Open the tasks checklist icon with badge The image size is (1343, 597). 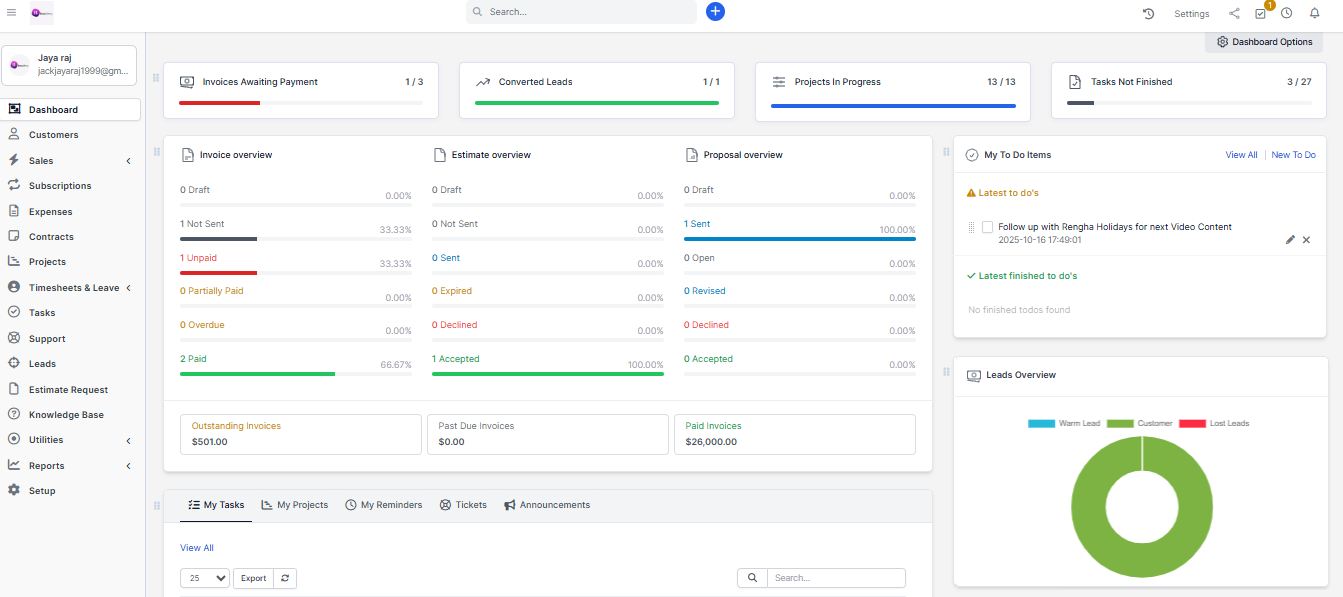click(1260, 14)
